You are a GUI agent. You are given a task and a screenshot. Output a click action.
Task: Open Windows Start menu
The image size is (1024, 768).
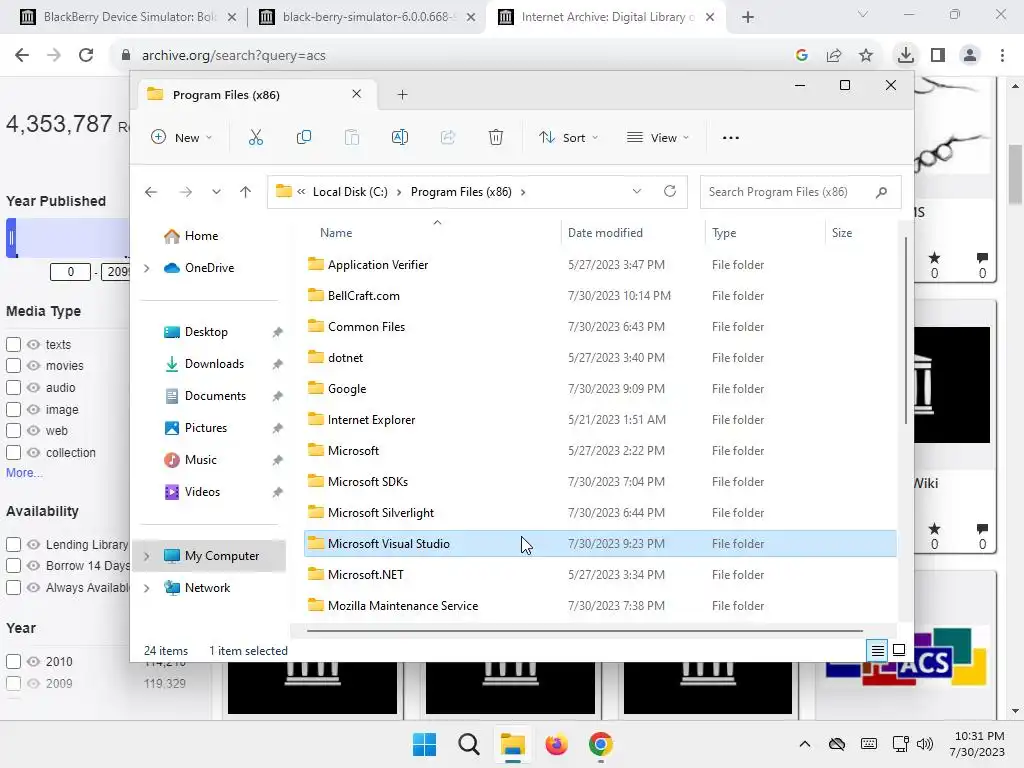(424, 744)
